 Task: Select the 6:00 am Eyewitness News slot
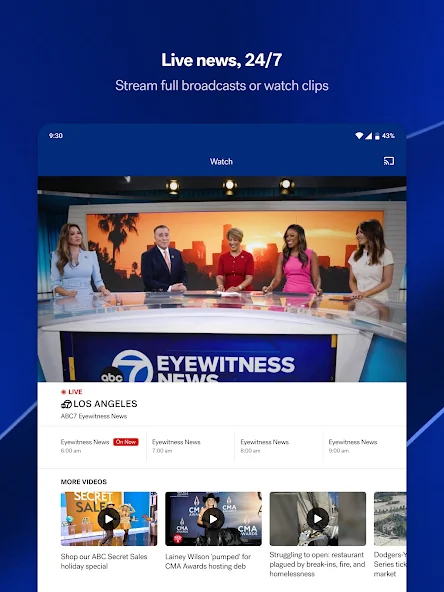tap(99, 446)
